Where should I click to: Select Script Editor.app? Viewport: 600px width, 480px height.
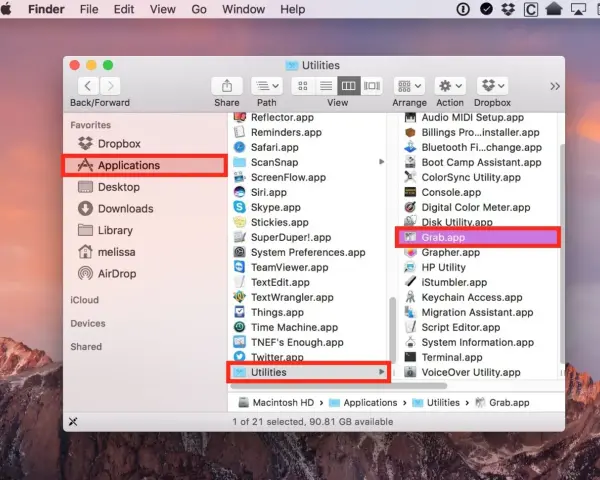[x=480, y=327]
